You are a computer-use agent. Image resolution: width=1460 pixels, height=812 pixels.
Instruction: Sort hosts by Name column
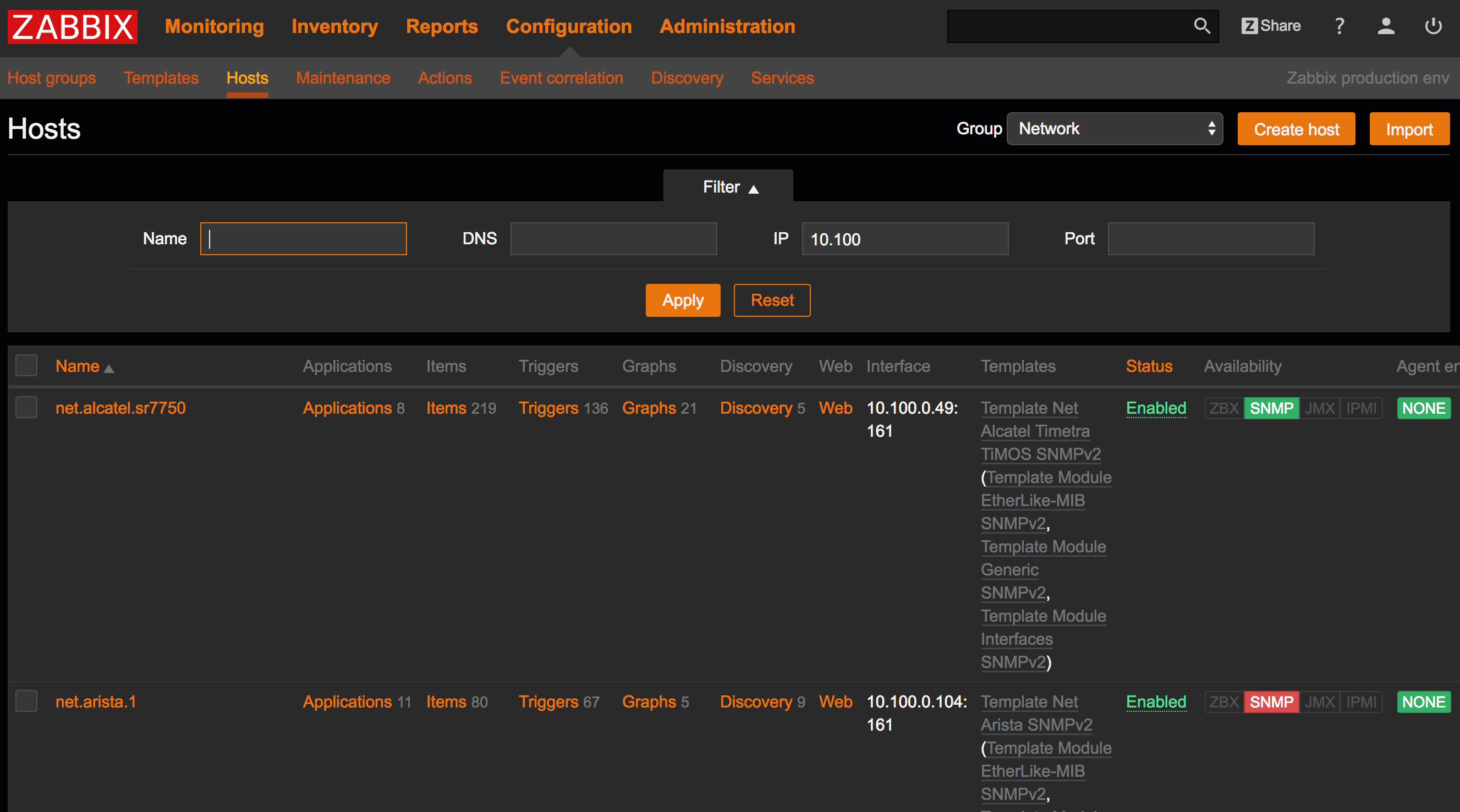78,366
